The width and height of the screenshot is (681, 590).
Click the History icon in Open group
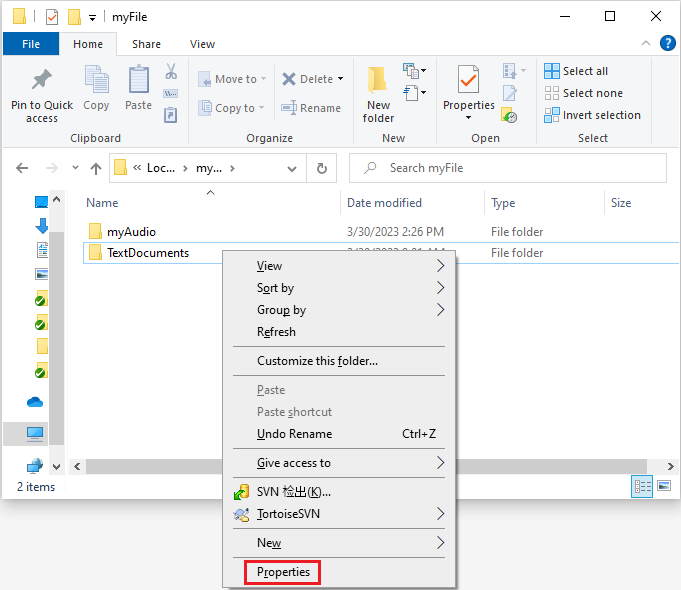[509, 115]
